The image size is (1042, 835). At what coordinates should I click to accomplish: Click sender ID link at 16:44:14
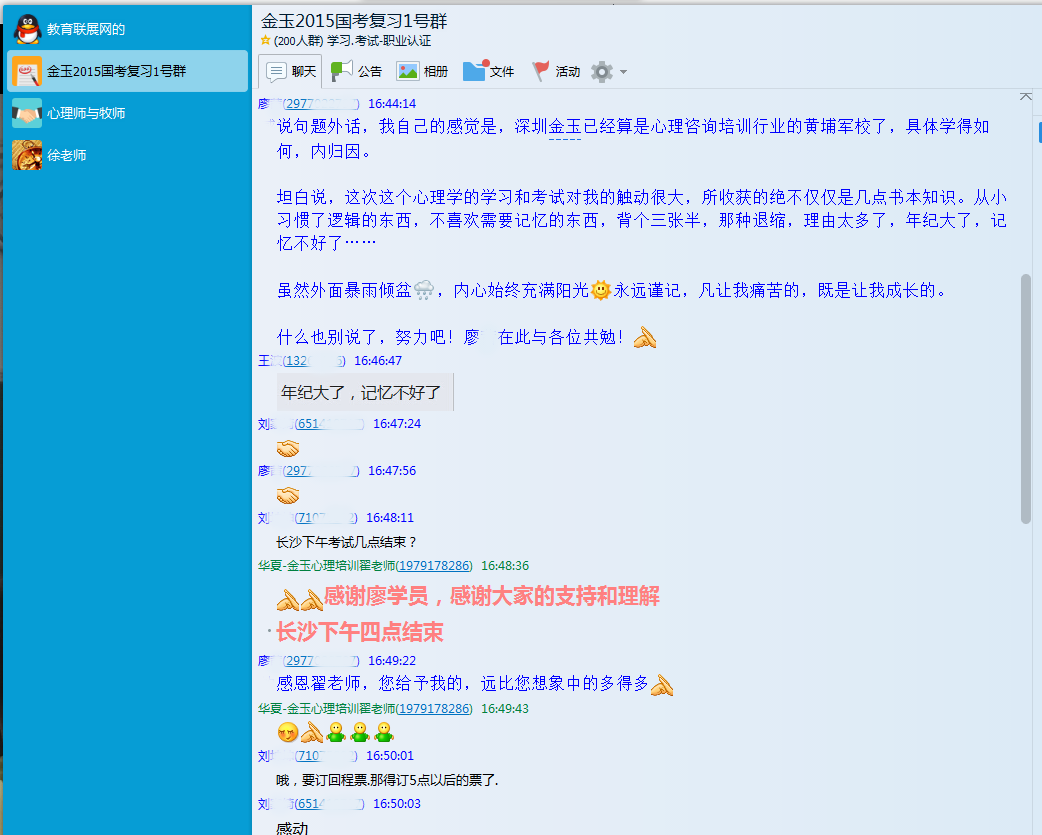tap(321, 104)
